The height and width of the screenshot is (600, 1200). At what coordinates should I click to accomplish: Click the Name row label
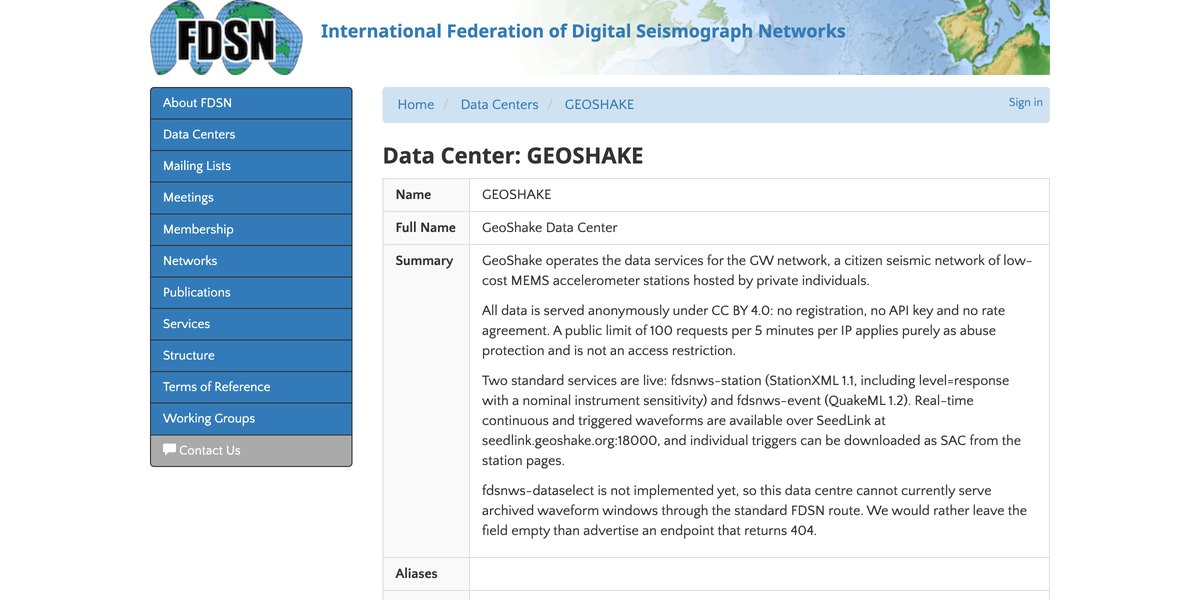point(413,195)
